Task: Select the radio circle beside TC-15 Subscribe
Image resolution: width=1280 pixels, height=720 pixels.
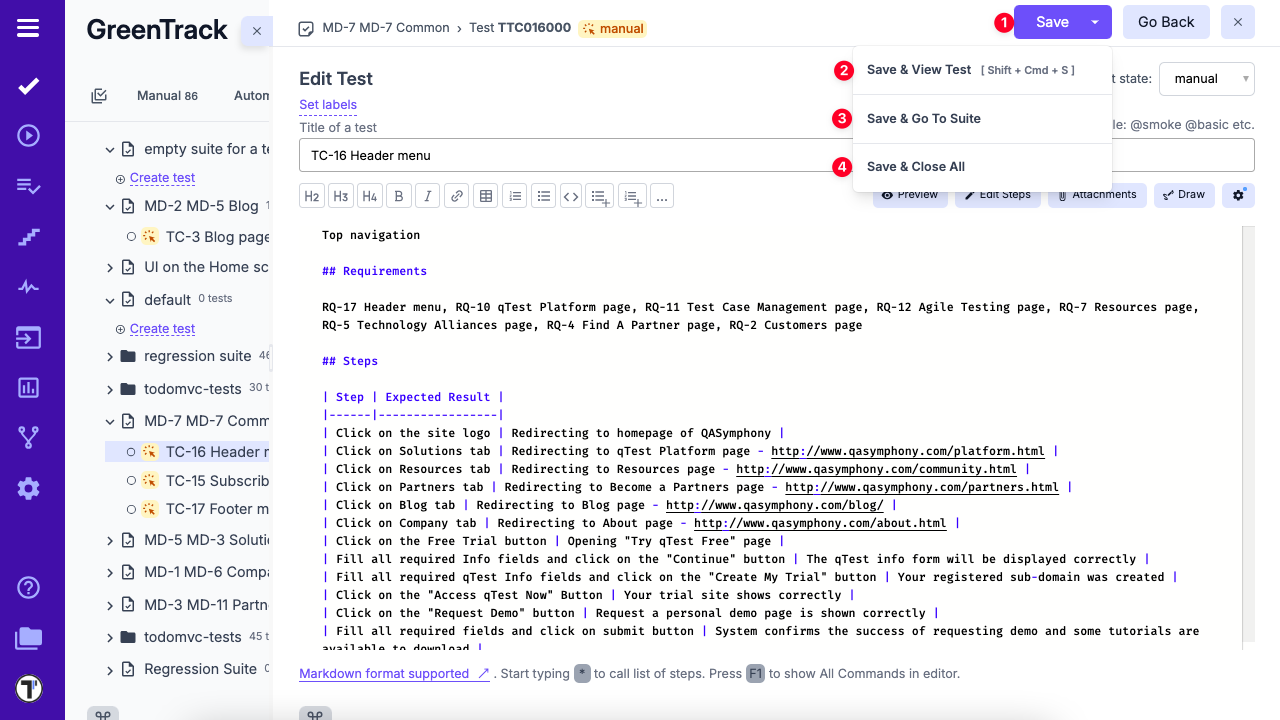Action: point(131,481)
